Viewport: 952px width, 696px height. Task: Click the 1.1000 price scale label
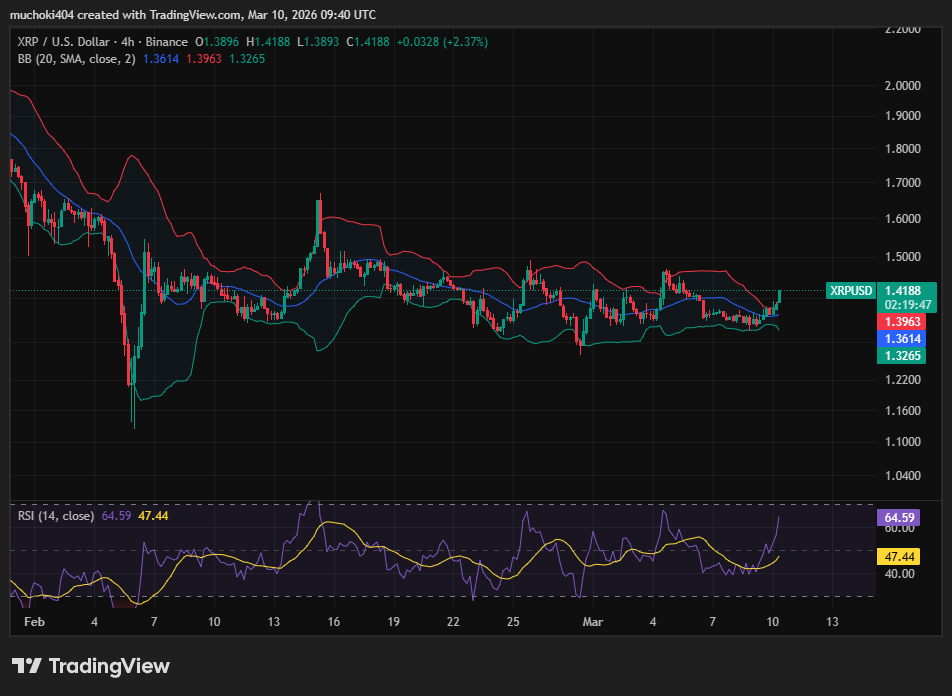point(902,442)
